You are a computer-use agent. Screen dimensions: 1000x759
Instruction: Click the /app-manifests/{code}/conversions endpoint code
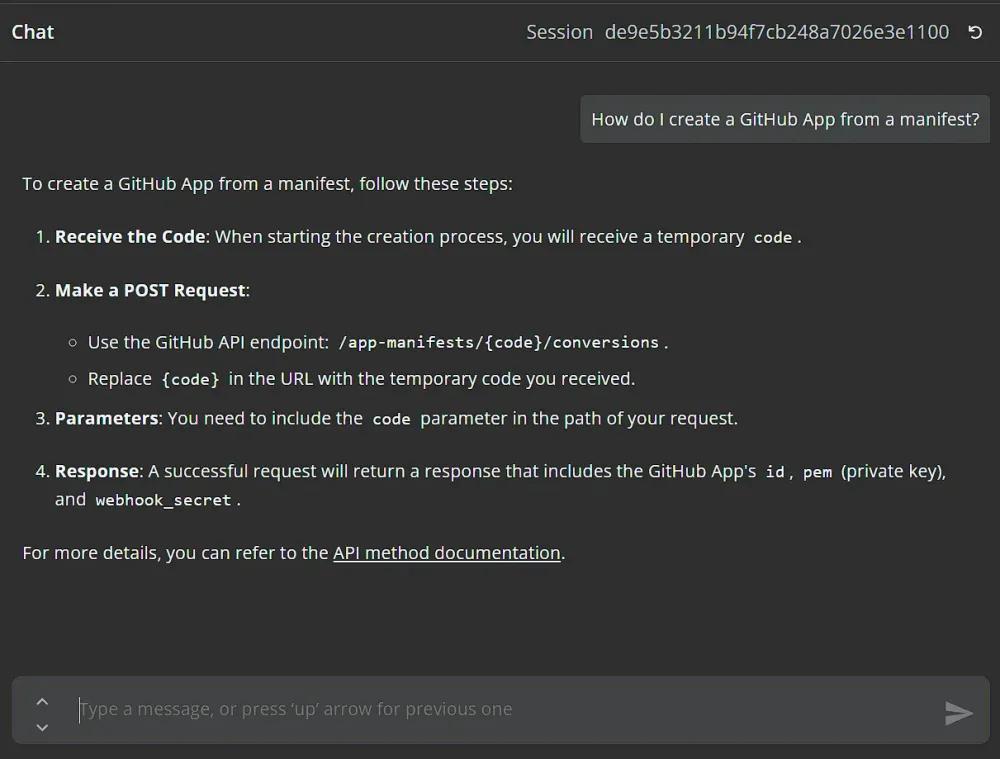[498, 342]
